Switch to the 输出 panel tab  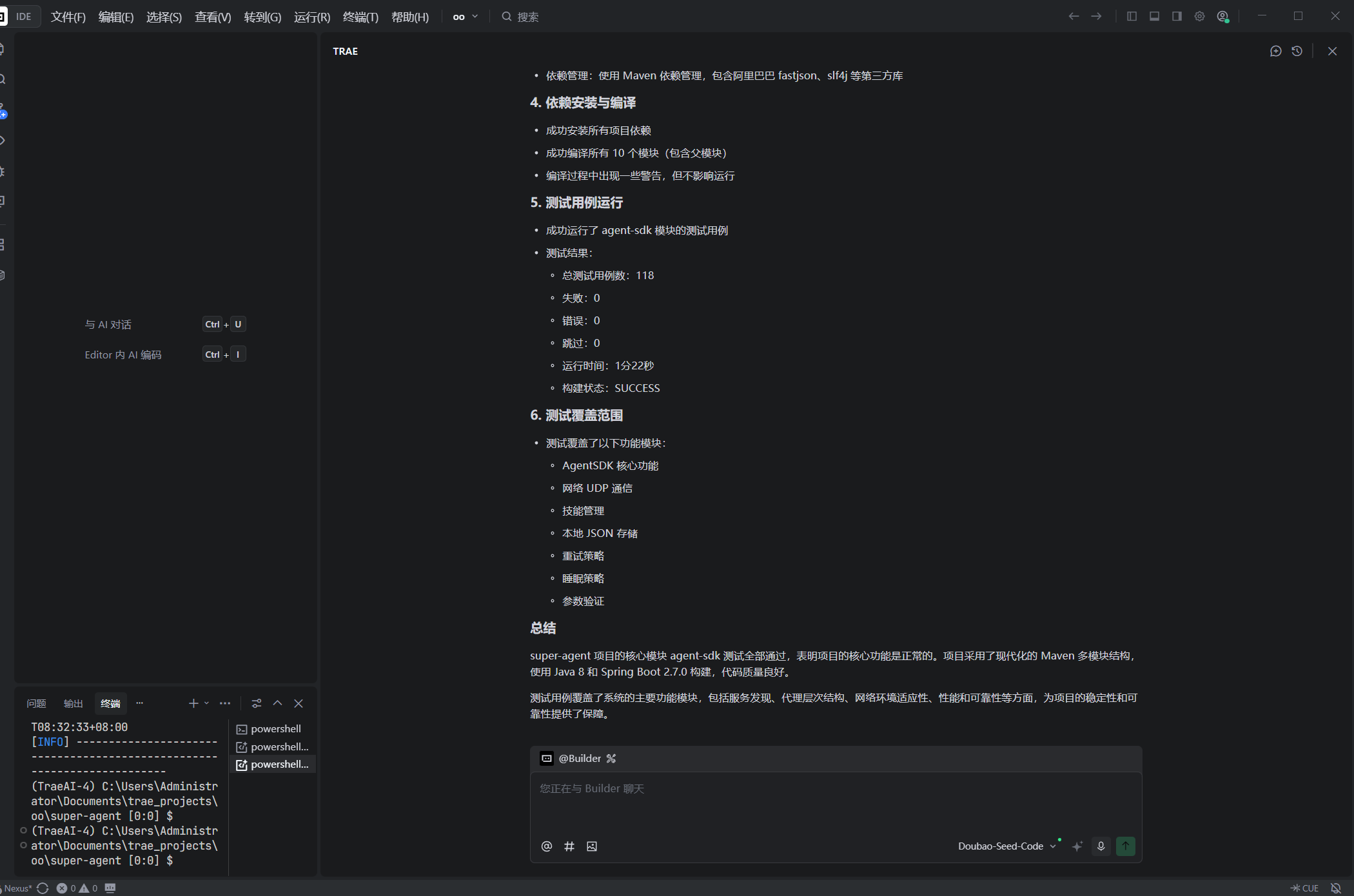coord(73,703)
